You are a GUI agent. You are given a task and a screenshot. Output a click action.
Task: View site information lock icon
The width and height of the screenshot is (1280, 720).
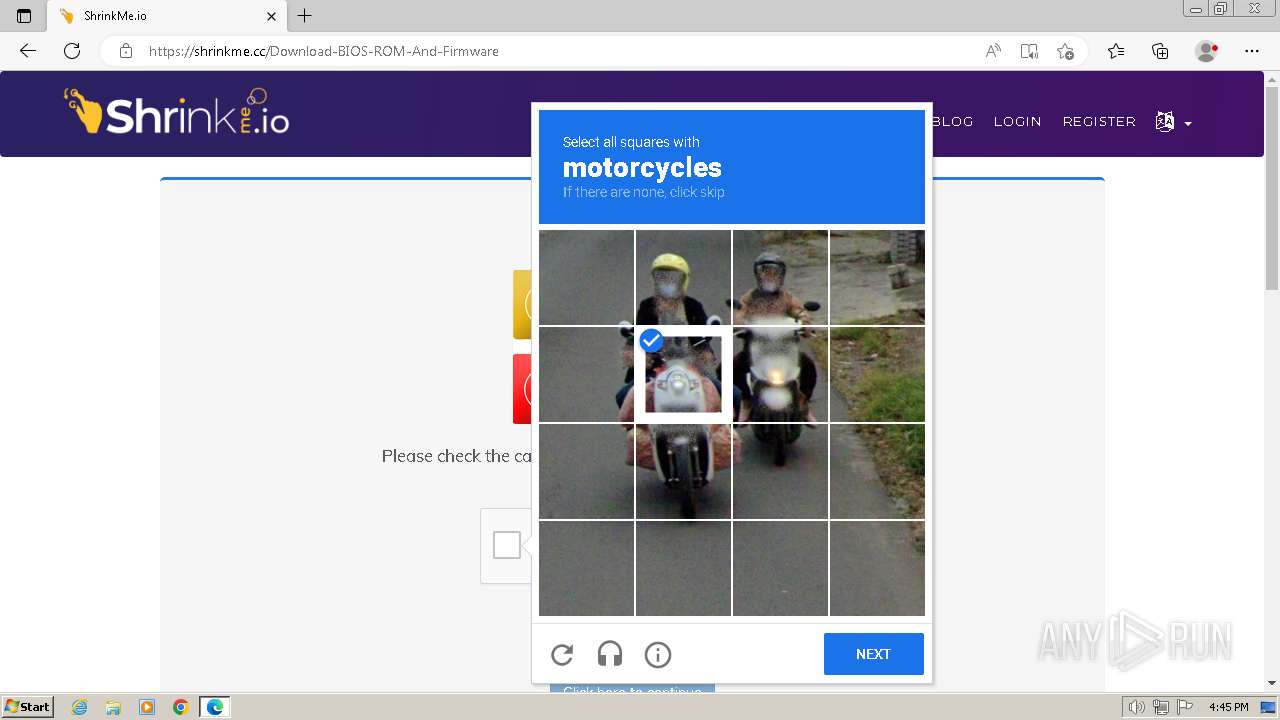126,51
